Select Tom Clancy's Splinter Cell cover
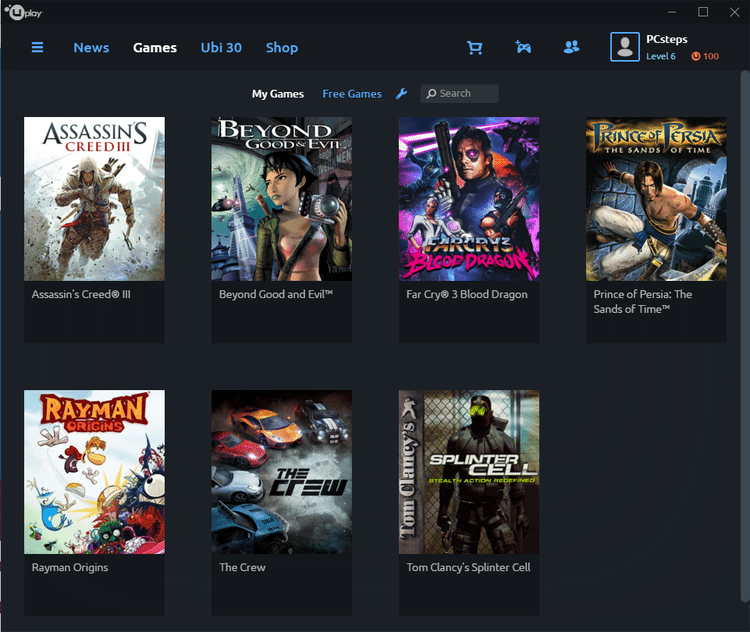Image resolution: width=750 pixels, height=632 pixels. click(469, 472)
